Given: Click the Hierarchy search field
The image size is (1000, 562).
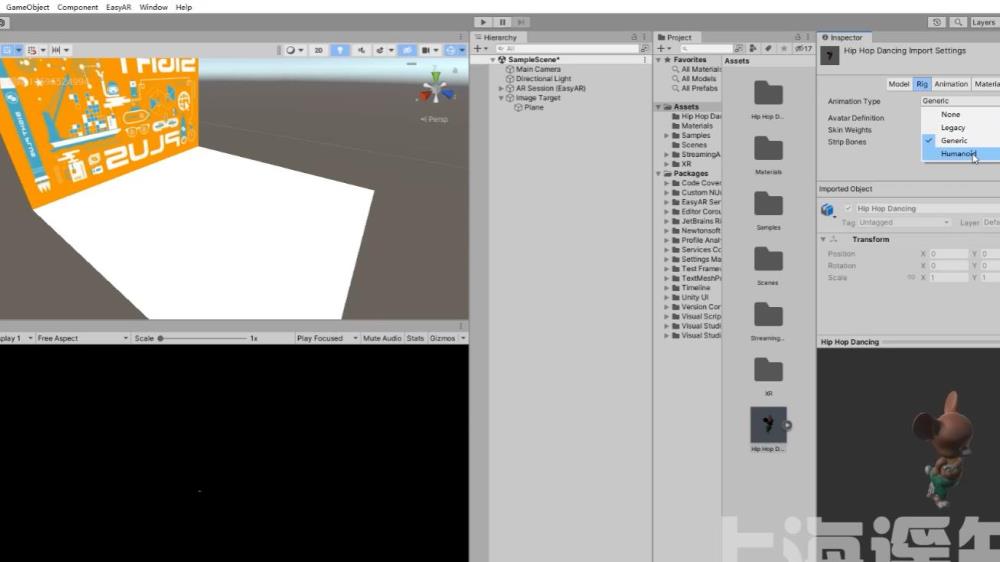Looking at the screenshot, I should (567, 48).
